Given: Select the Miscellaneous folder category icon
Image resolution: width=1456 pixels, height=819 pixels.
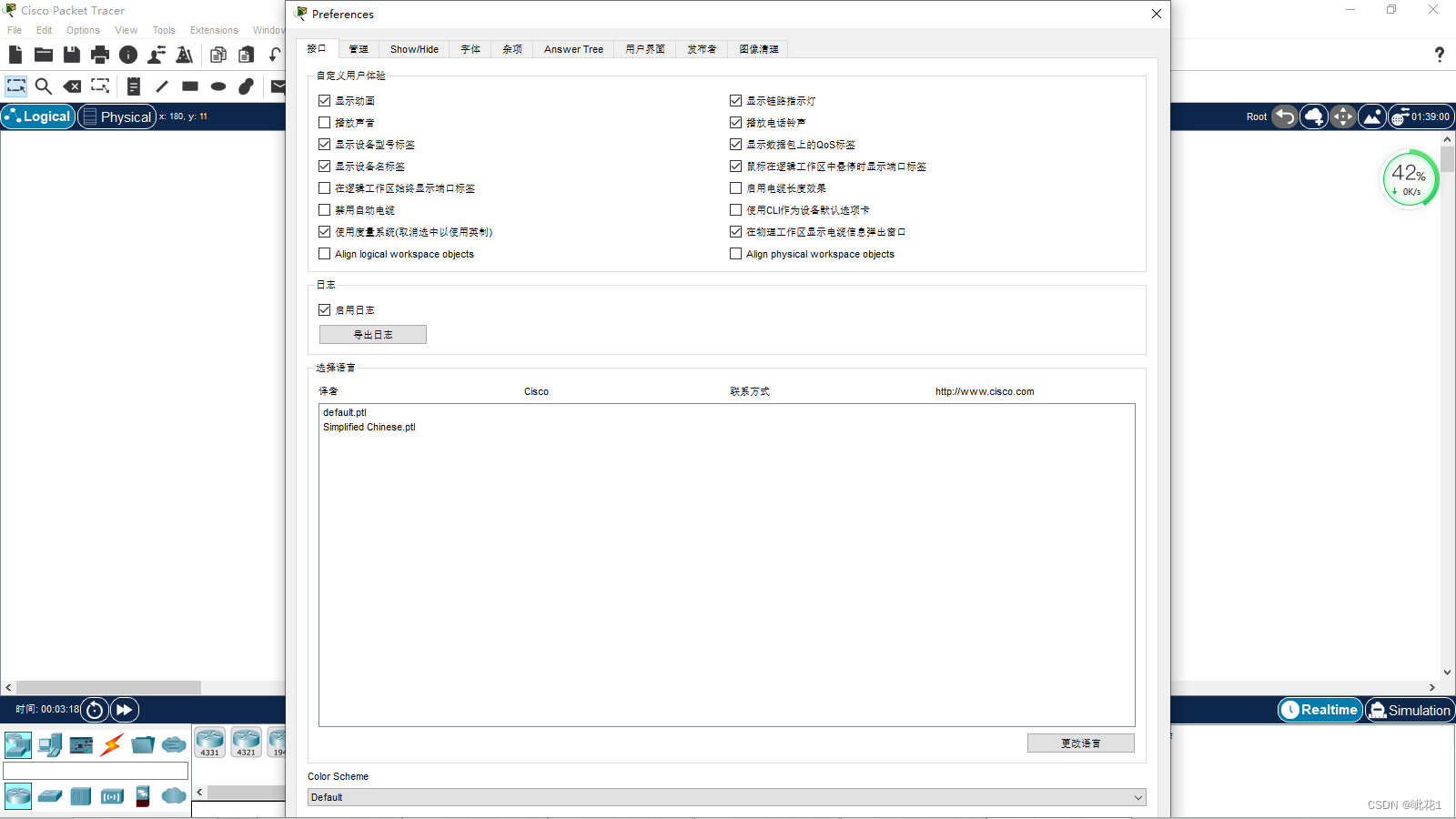Looking at the screenshot, I should click(143, 745).
